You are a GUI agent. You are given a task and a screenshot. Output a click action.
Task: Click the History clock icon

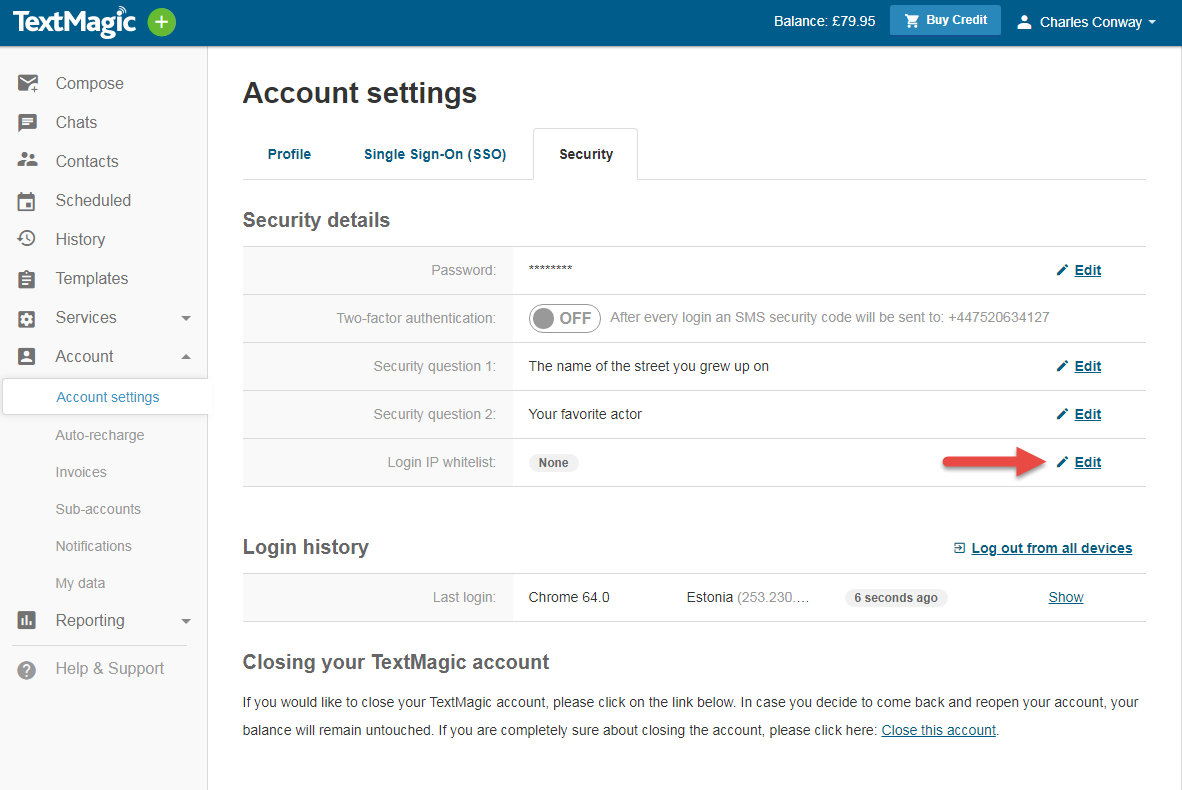pyautogui.click(x=27, y=239)
